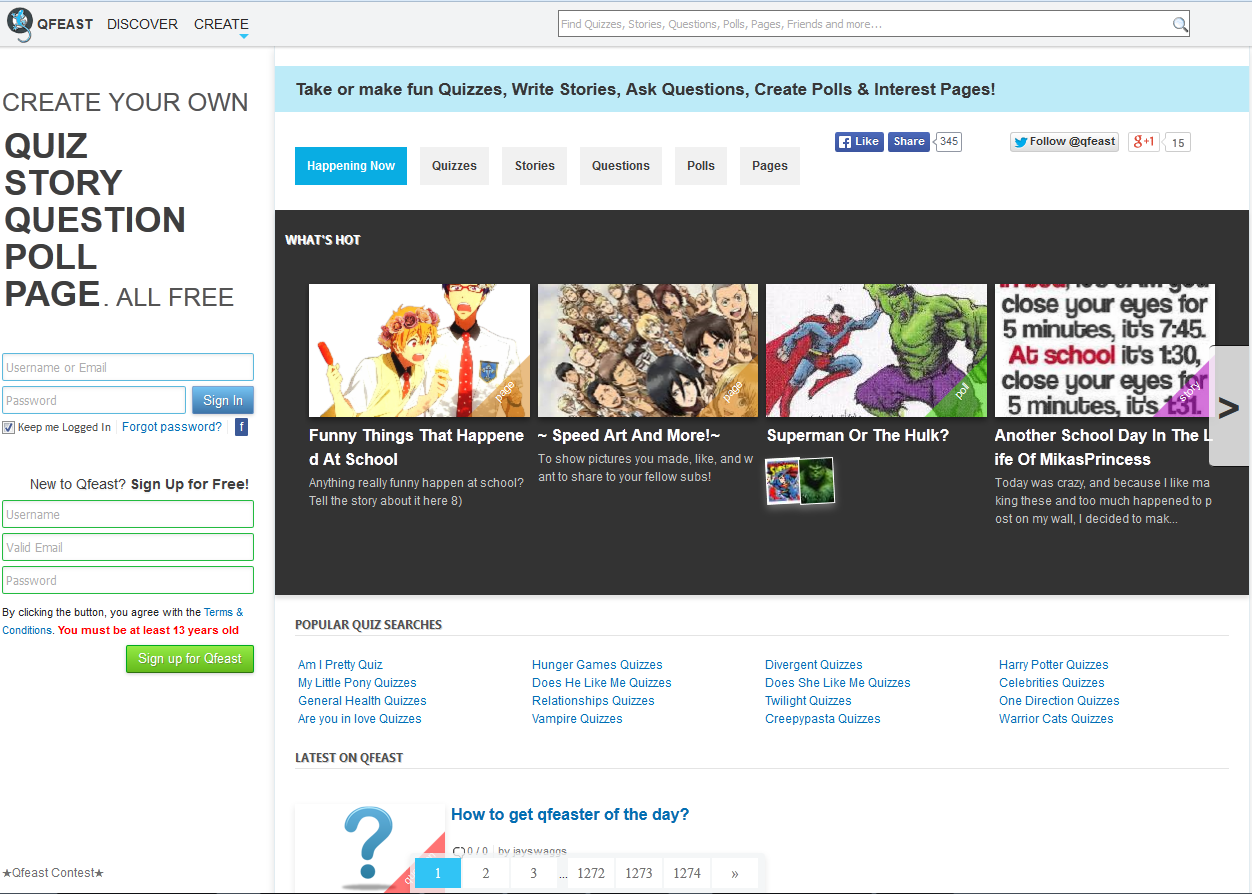Open Funny Things That Happened At School title
The width and height of the screenshot is (1252, 894).
pyautogui.click(x=416, y=447)
